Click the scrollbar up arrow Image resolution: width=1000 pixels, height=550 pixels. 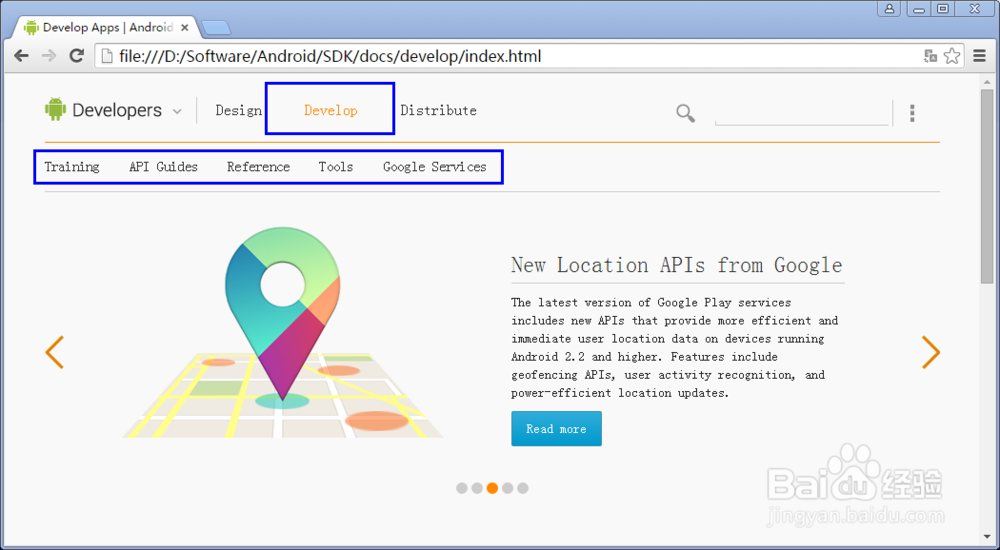pos(987,82)
